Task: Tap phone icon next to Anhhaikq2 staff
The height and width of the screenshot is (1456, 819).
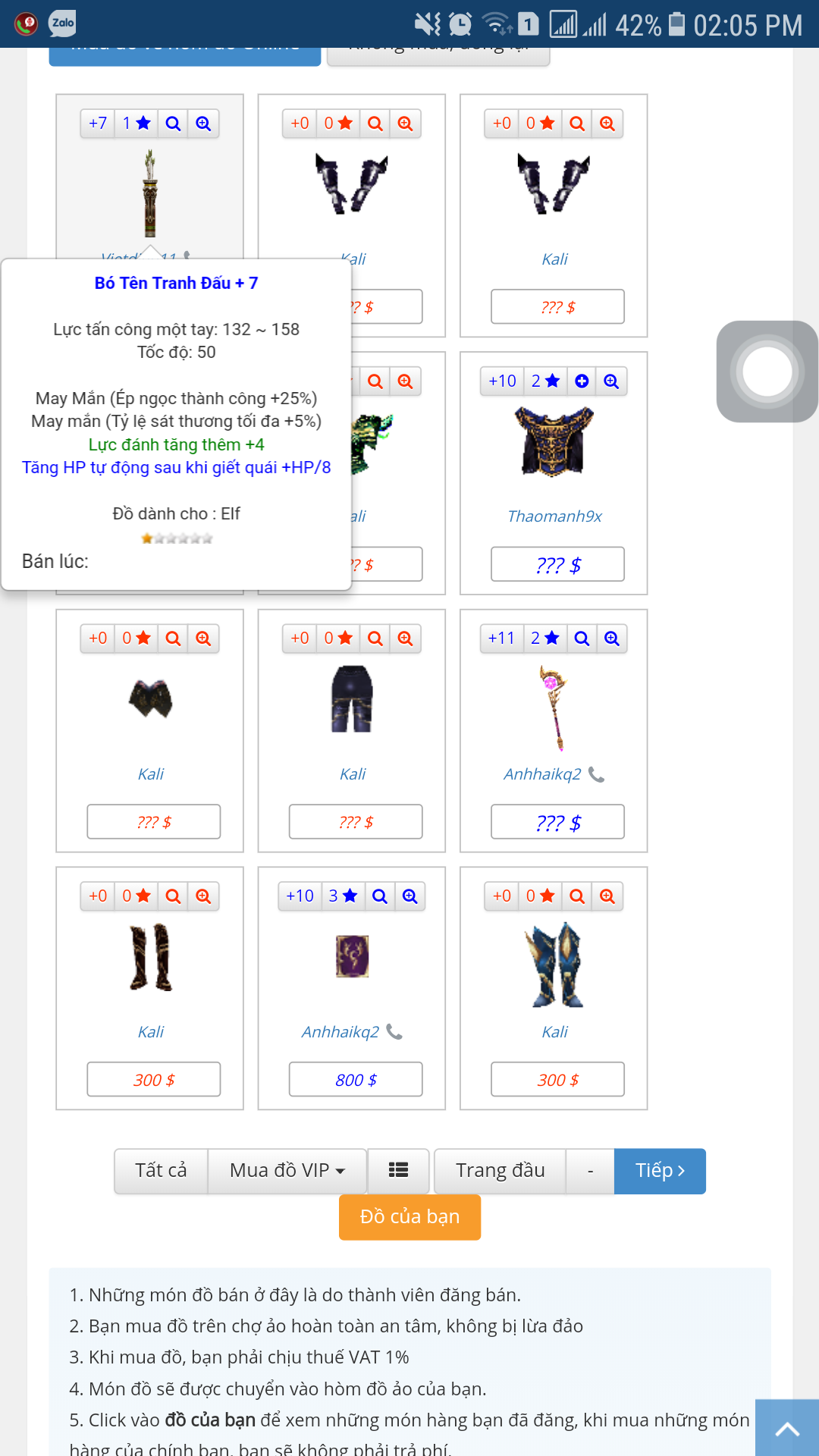Action: tap(597, 774)
